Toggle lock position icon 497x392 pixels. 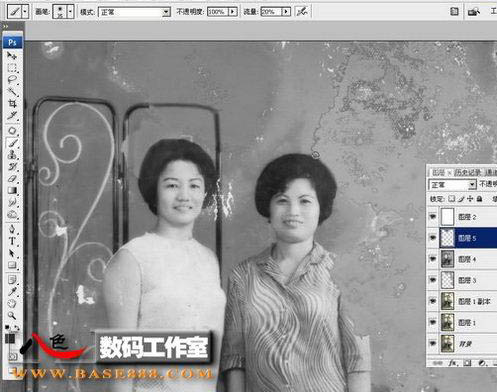(x=470, y=199)
